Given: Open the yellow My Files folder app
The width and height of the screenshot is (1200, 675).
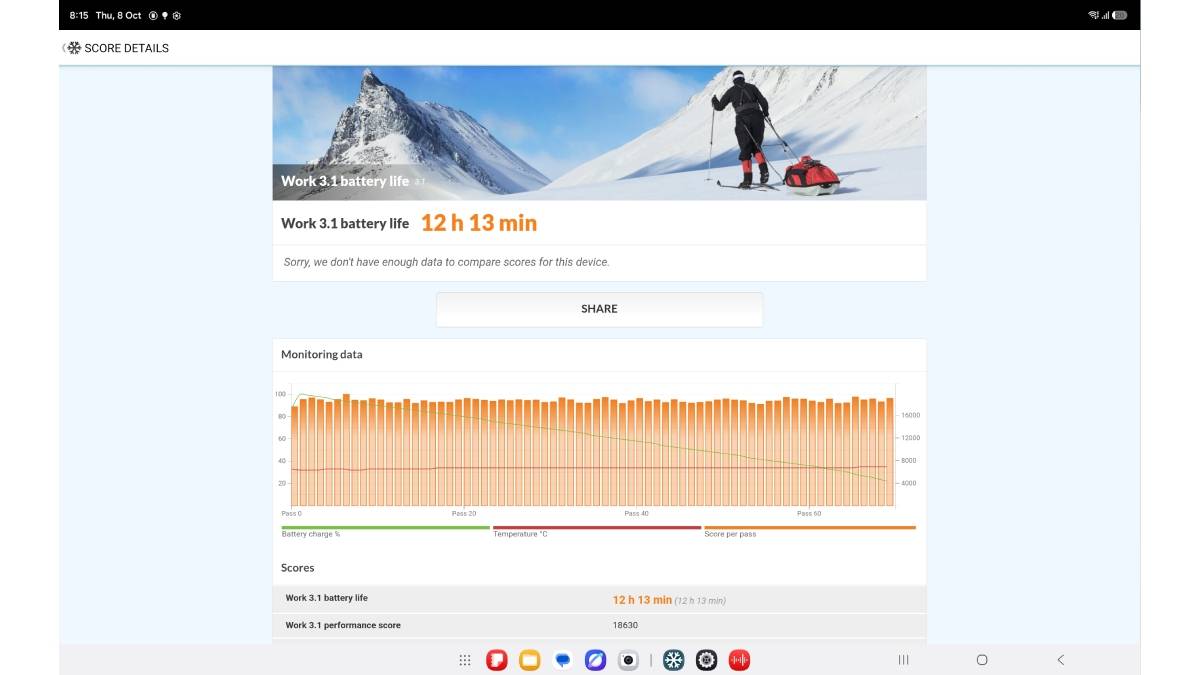Looking at the screenshot, I should (x=529, y=660).
